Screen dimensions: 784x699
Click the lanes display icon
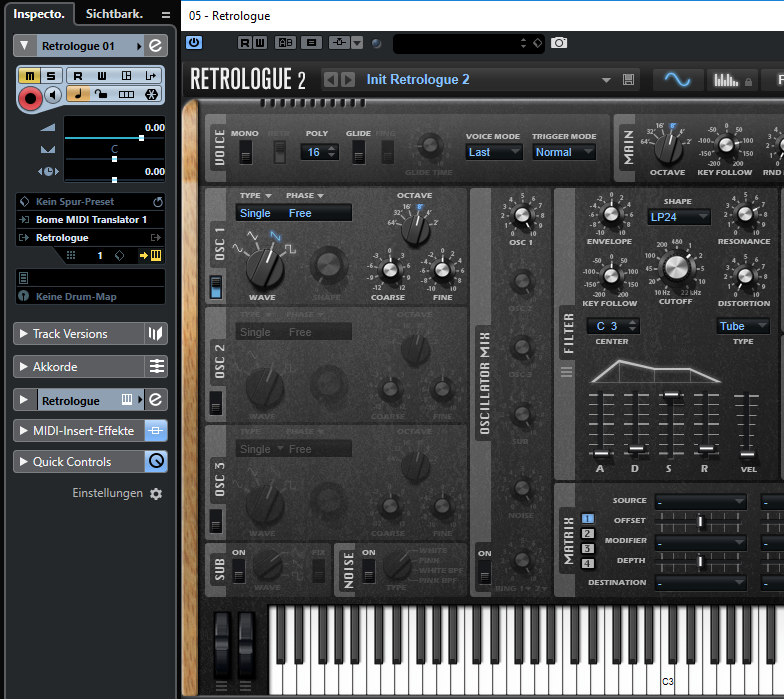[x=126, y=94]
